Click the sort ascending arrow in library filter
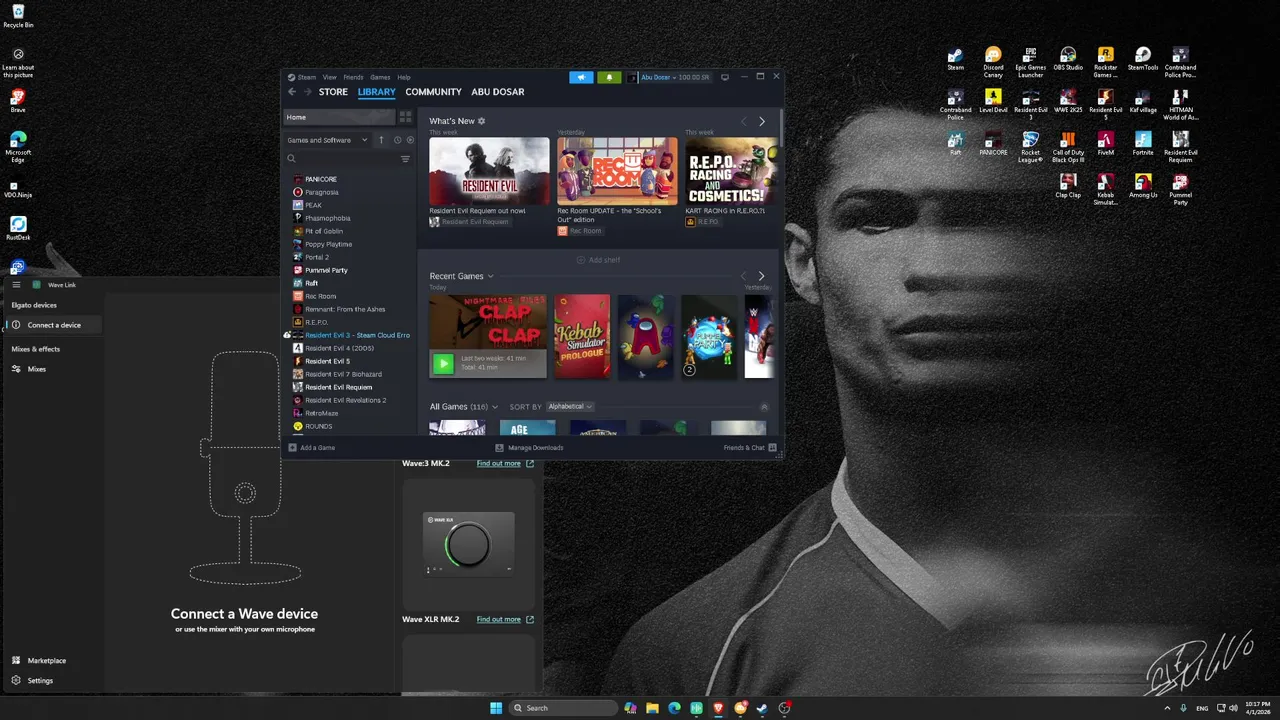1280x720 pixels. [381, 140]
